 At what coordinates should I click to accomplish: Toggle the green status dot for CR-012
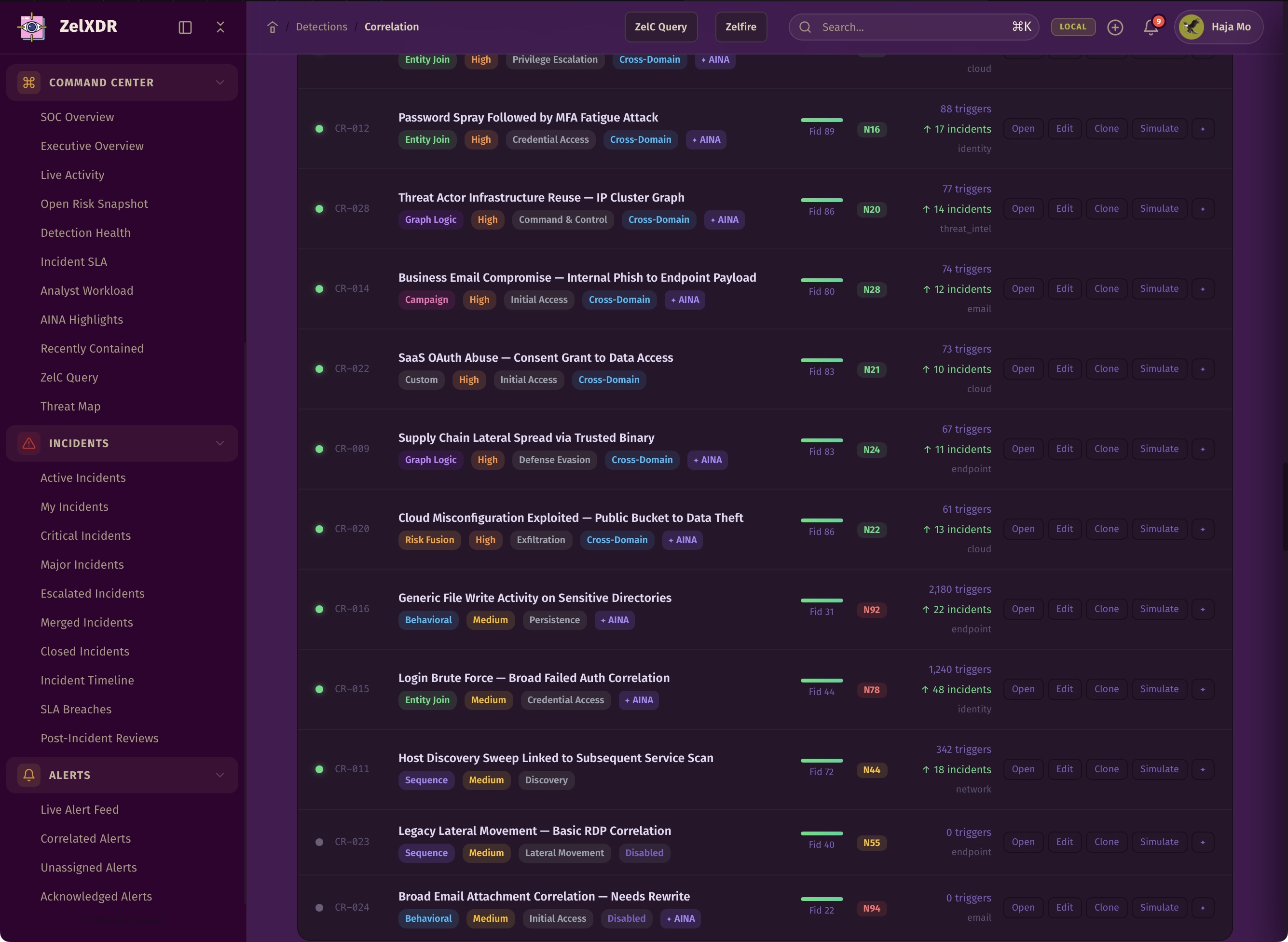(x=319, y=129)
